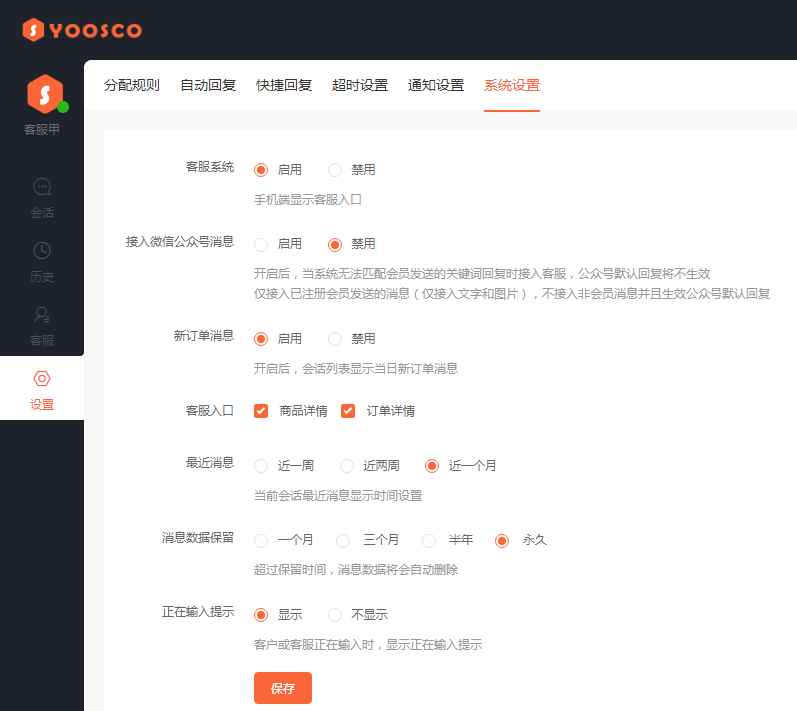Click the YOOSCO logo

(x=82, y=30)
